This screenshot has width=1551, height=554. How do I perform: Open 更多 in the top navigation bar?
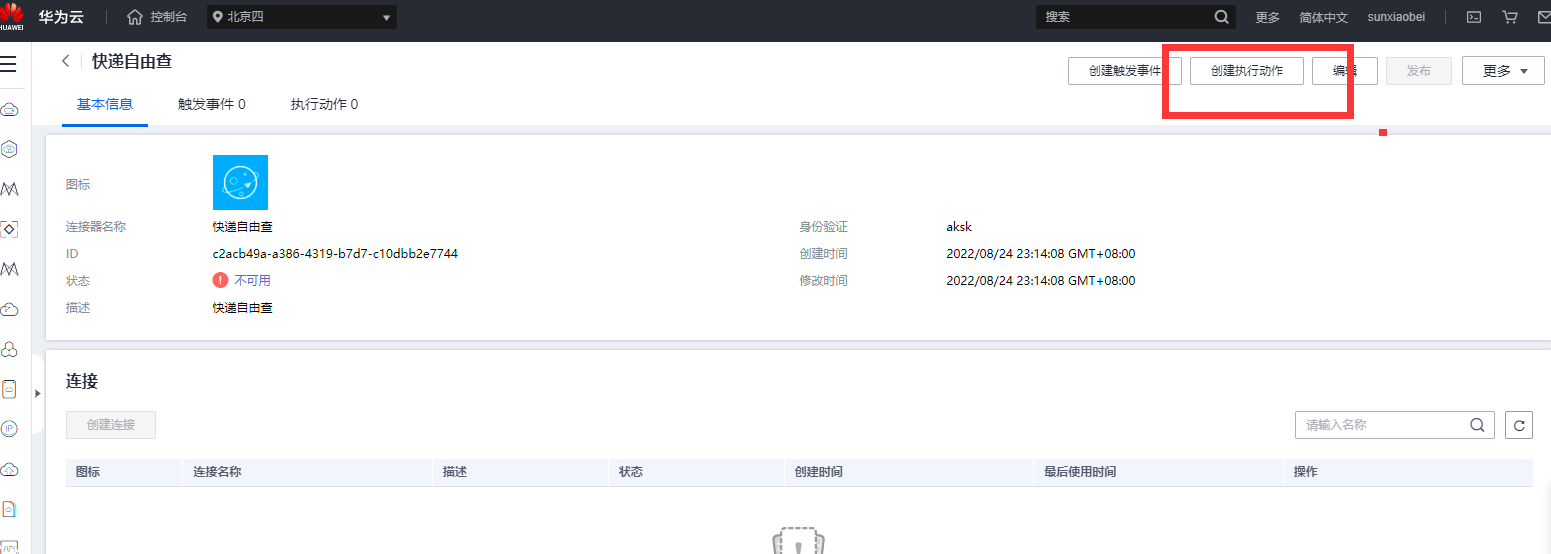(1267, 17)
